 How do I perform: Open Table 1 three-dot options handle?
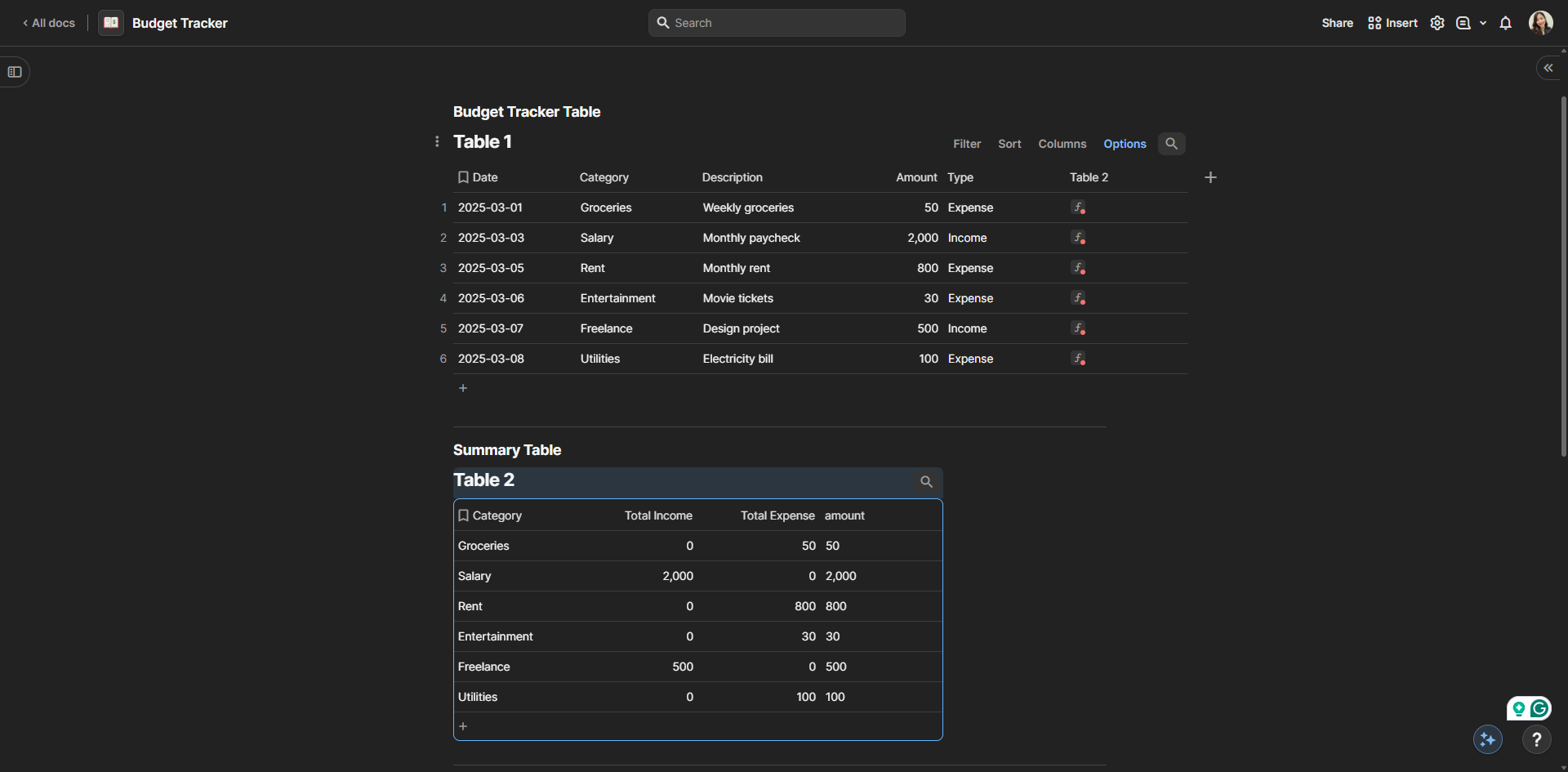[x=437, y=142]
